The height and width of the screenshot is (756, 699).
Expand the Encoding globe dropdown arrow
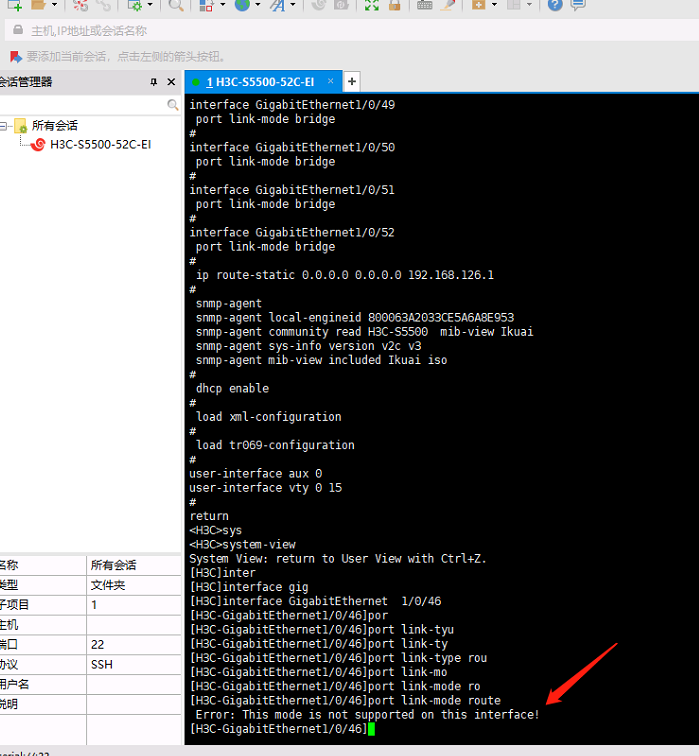pos(257,5)
